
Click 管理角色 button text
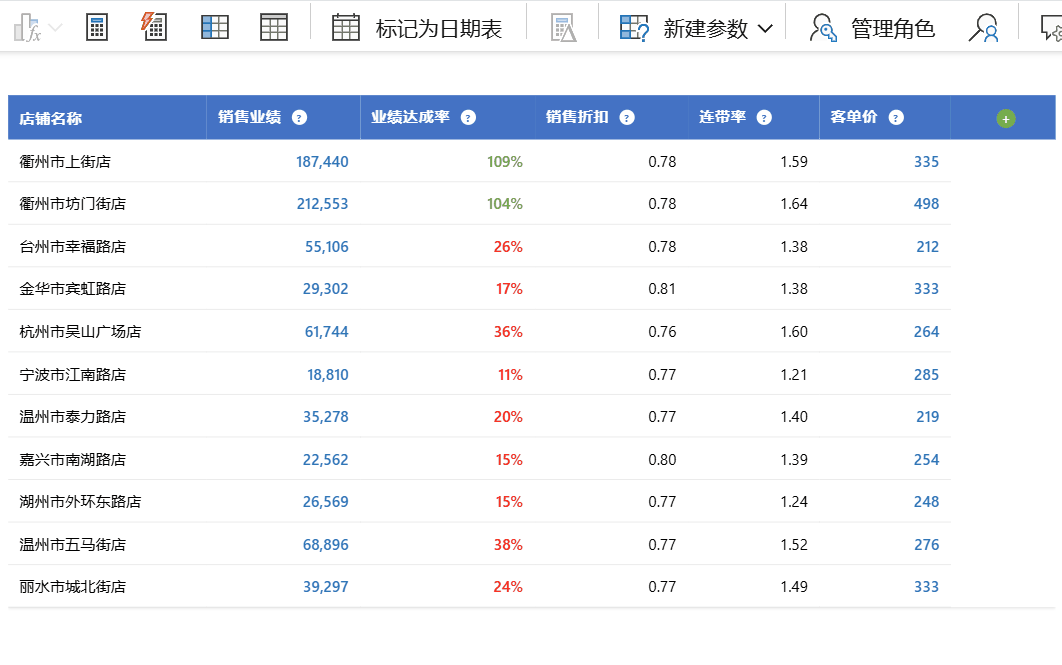893,28
